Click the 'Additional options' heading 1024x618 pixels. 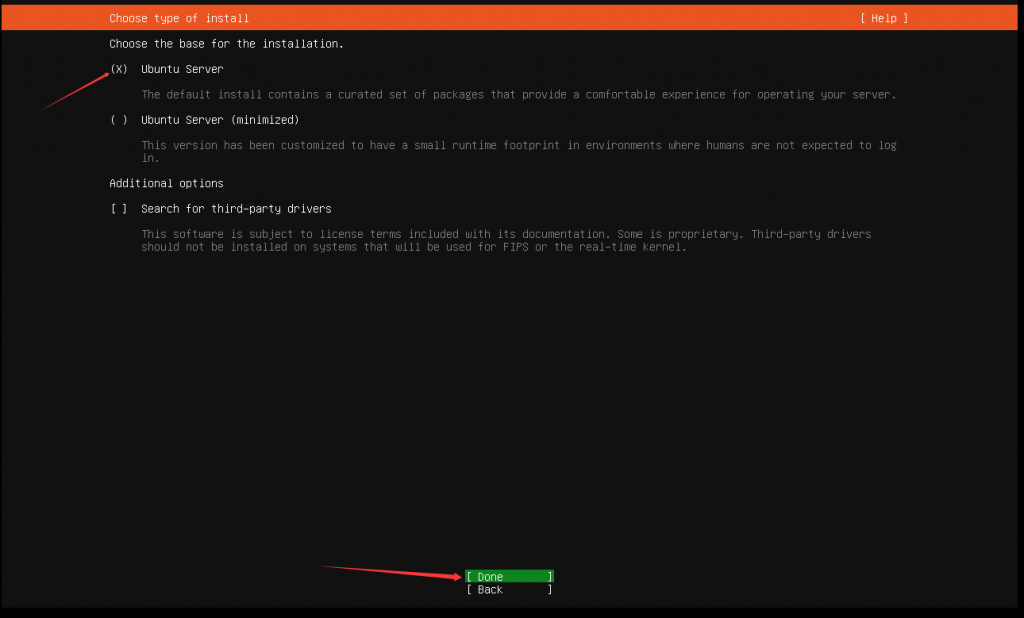coord(166,184)
